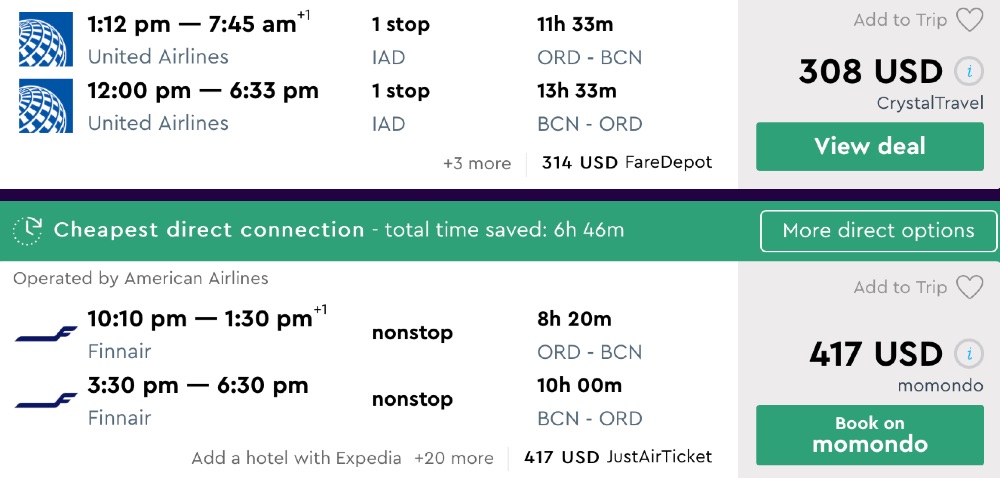Select the 1:12 pm United outbound flight
The width and height of the screenshot is (1000, 478).
192,24
